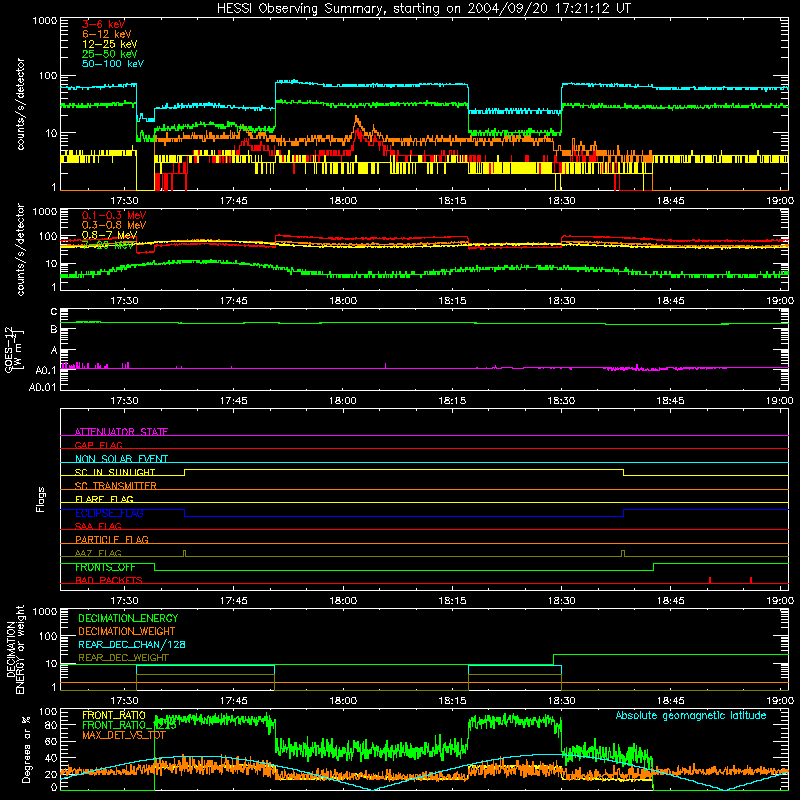The width and height of the screenshot is (800, 800).
Task: Click the FRONT_RATIO legend label
Action: (114, 715)
